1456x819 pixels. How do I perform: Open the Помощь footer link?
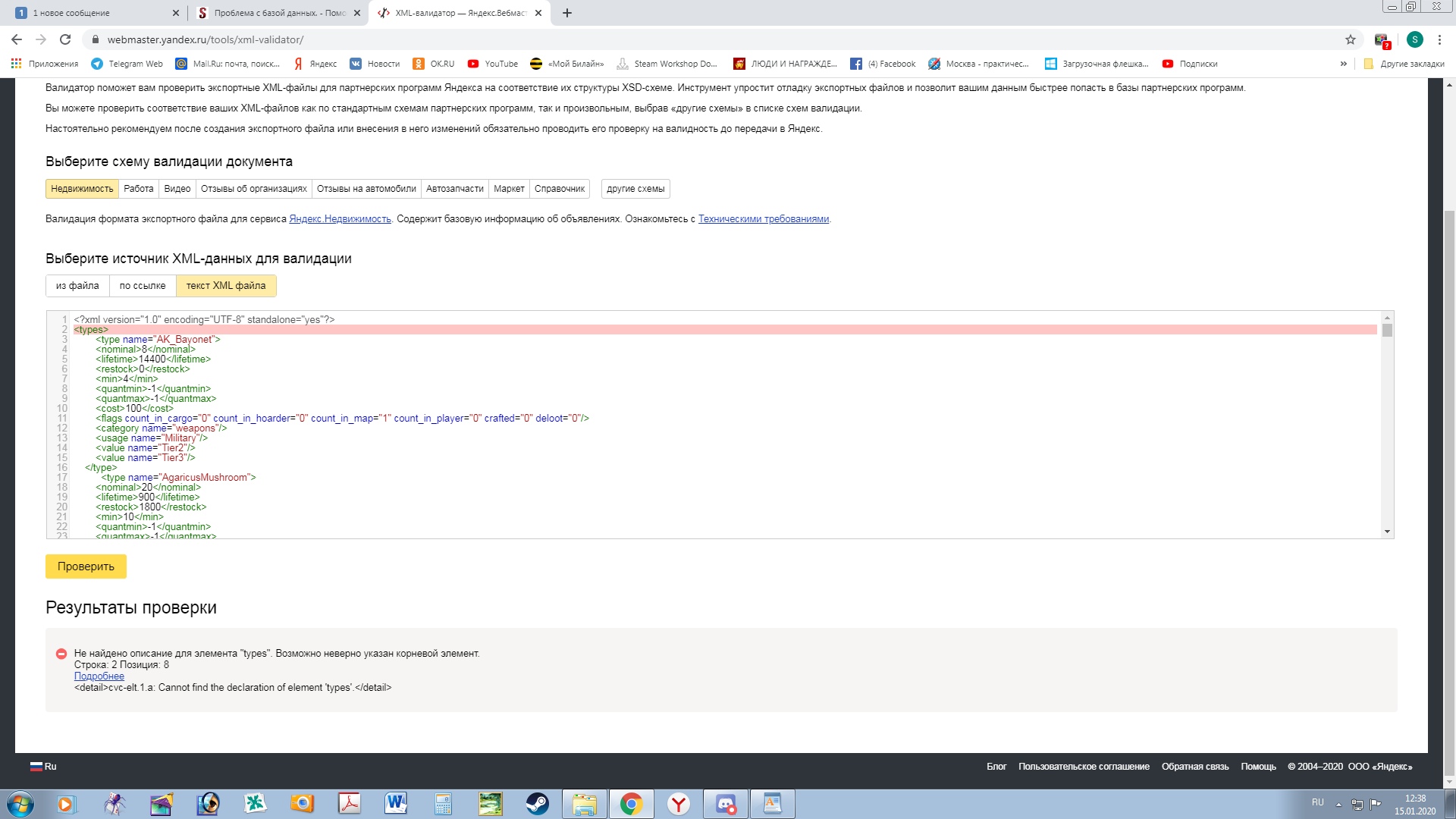pos(1258,767)
